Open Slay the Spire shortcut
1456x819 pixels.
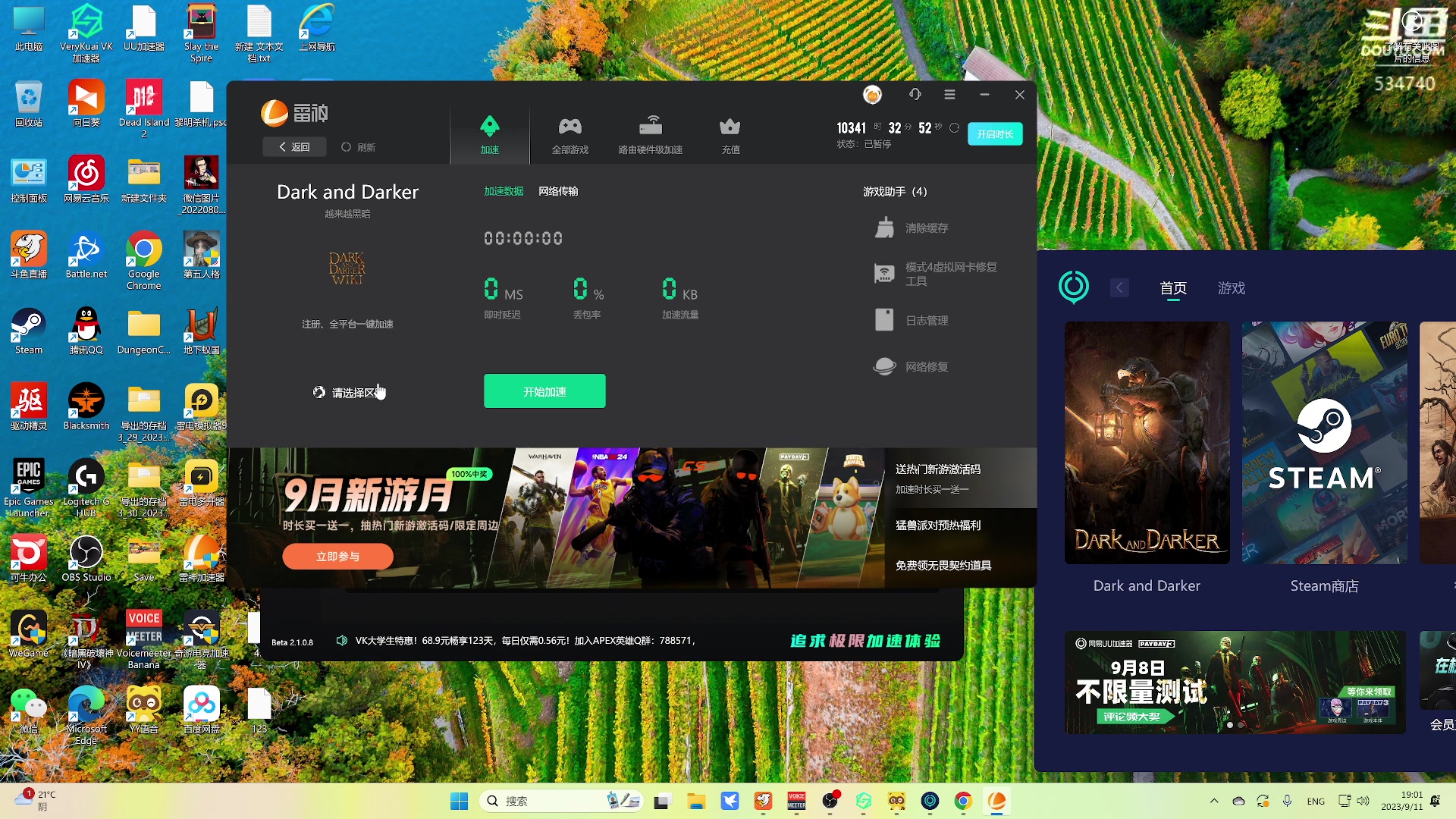(x=202, y=33)
